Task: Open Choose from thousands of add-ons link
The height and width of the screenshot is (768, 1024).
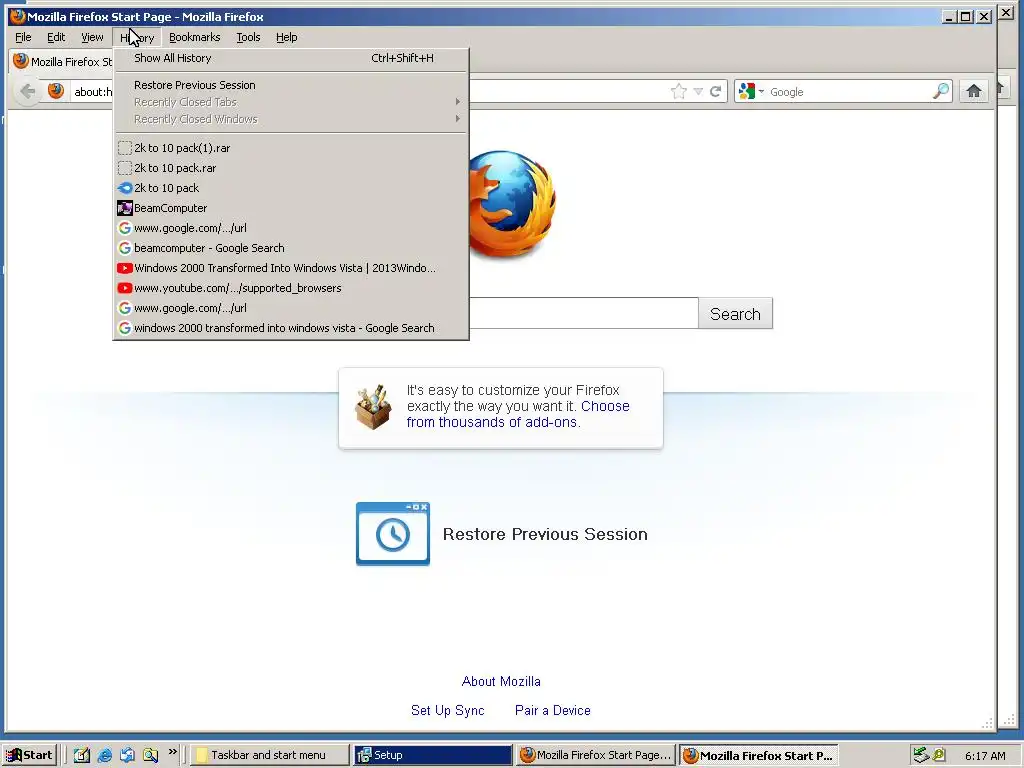Action: [518, 414]
